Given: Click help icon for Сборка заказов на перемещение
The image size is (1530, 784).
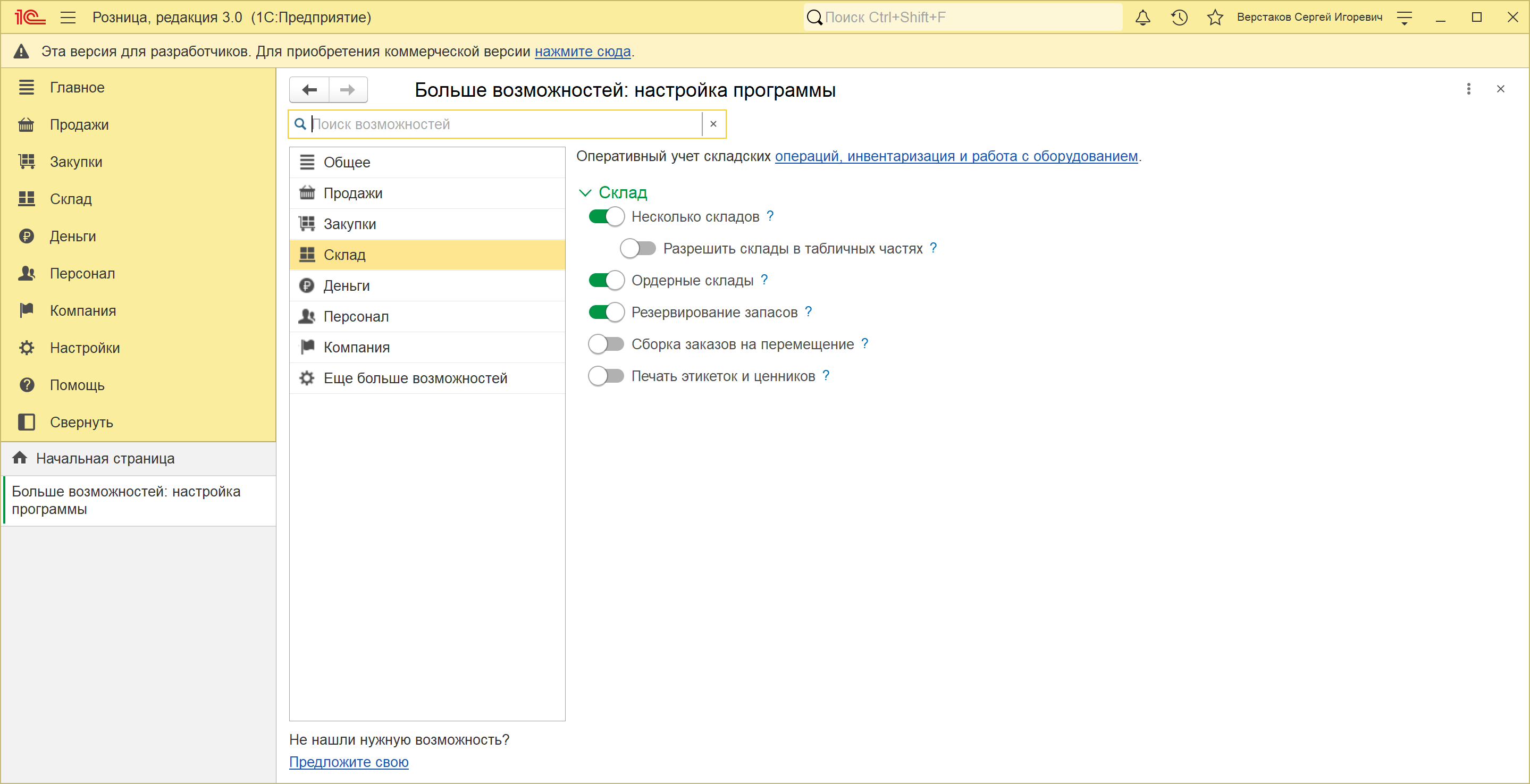Looking at the screenshot, I should [864, 343].
